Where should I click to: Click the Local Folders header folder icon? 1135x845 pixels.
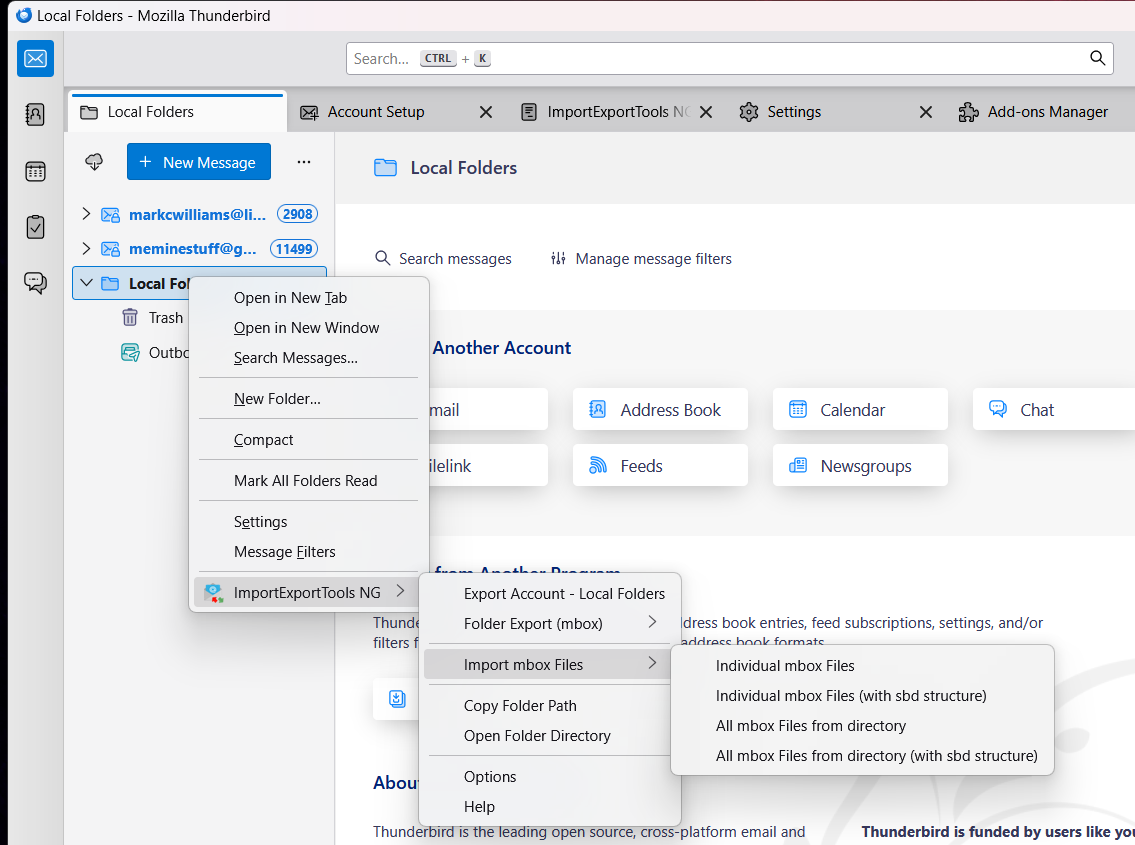click(385, 168)
